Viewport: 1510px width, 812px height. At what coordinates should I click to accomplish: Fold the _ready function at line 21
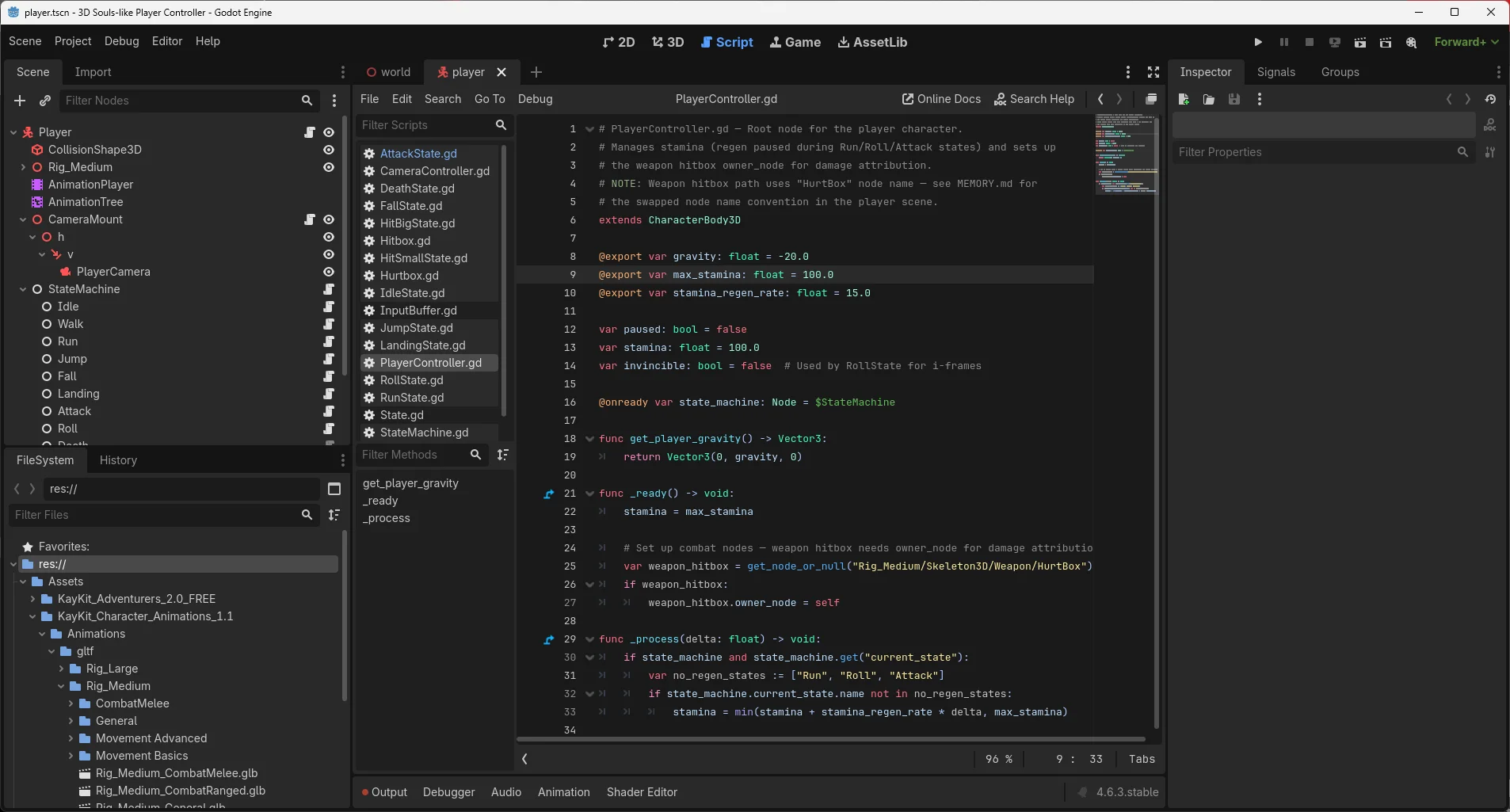[589, 494]
